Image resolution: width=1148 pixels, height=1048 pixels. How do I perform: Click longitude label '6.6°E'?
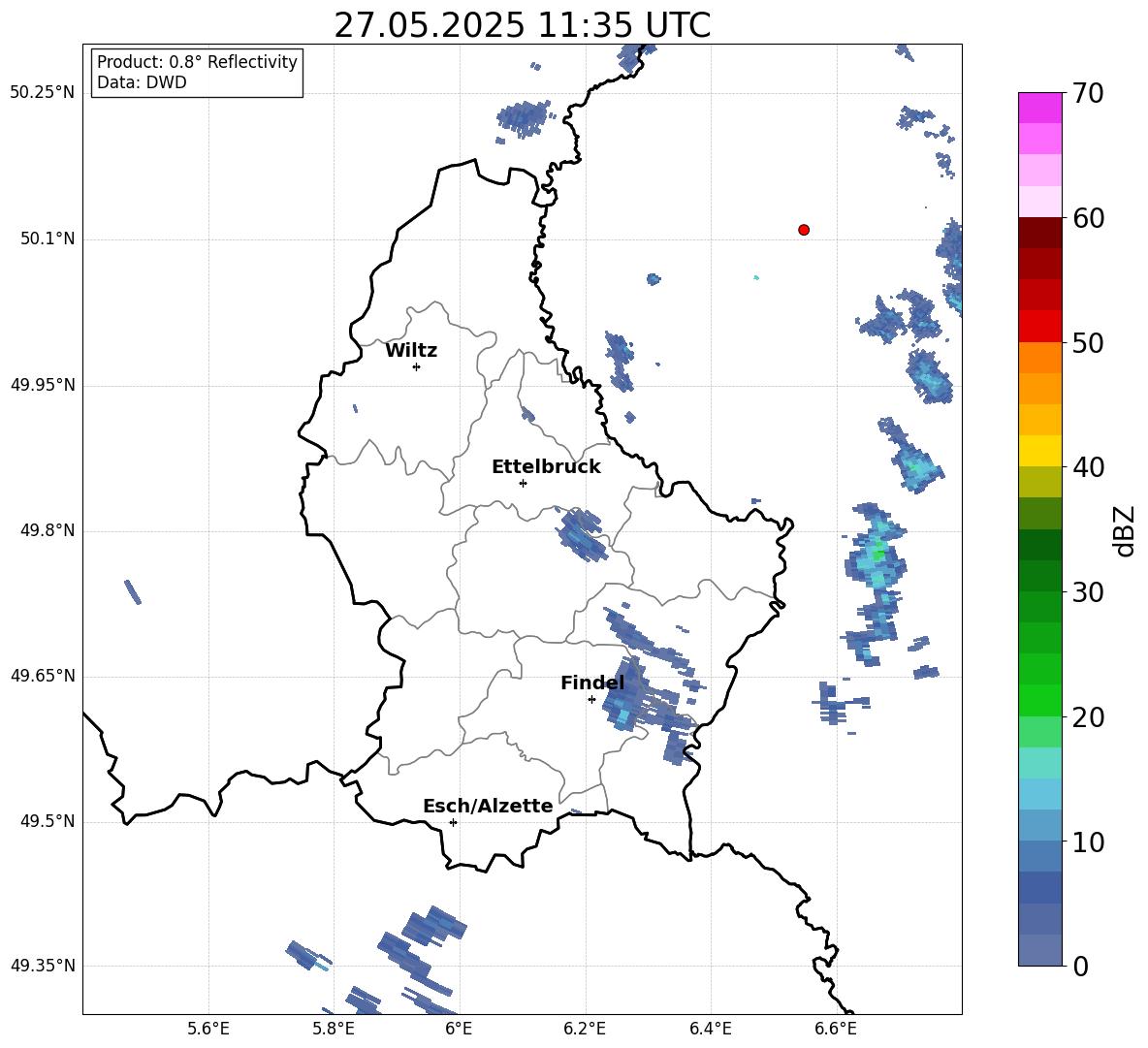click(x=836, y=1030)
